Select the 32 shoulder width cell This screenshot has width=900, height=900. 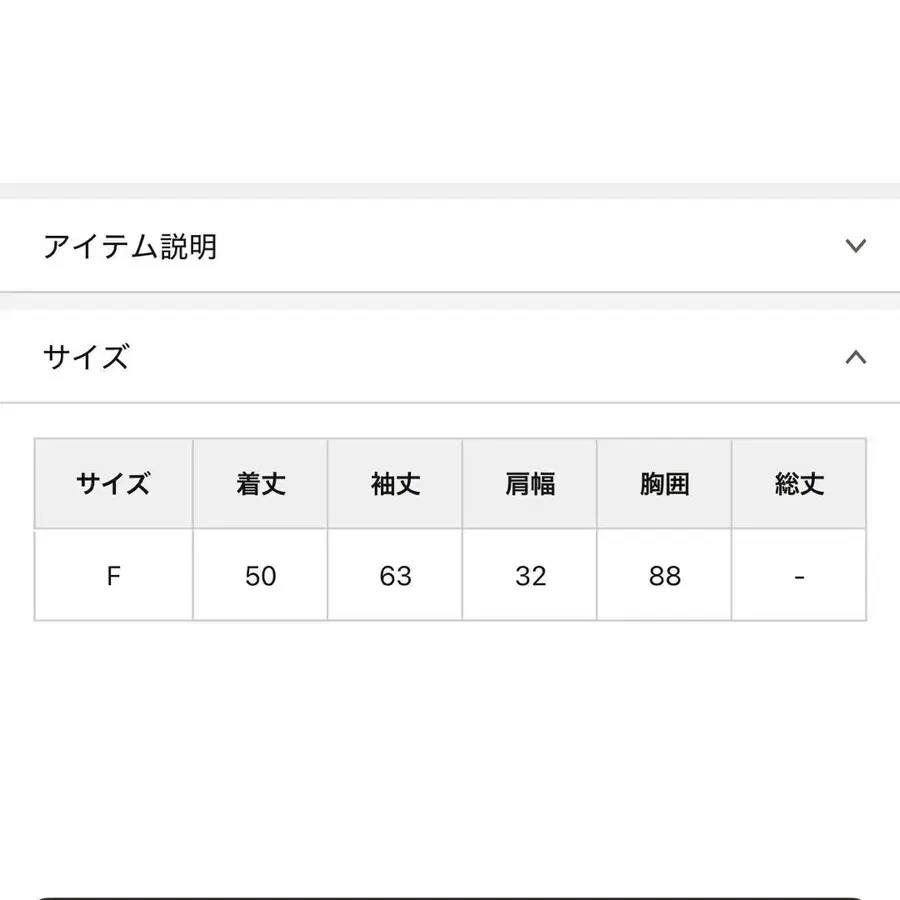[530, 576]
